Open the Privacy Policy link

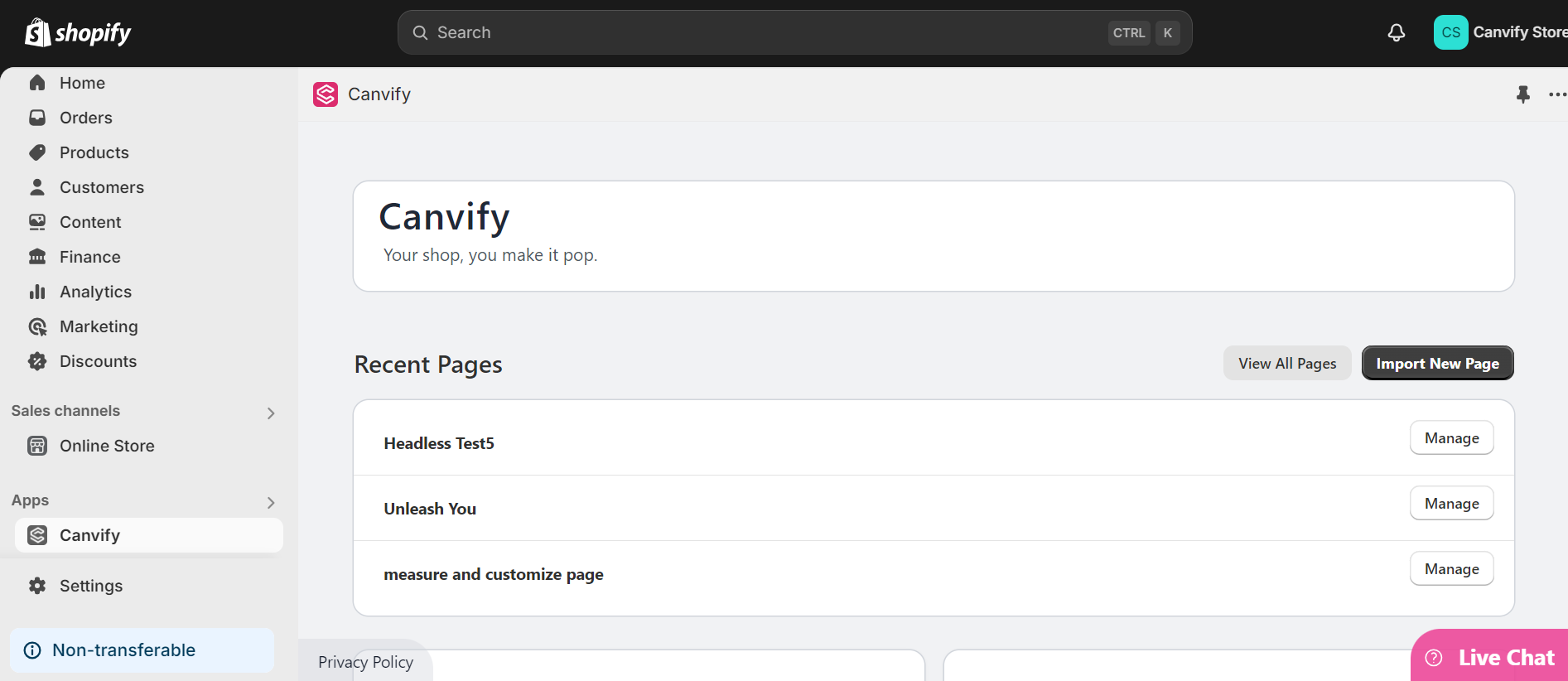coord(365,662)
